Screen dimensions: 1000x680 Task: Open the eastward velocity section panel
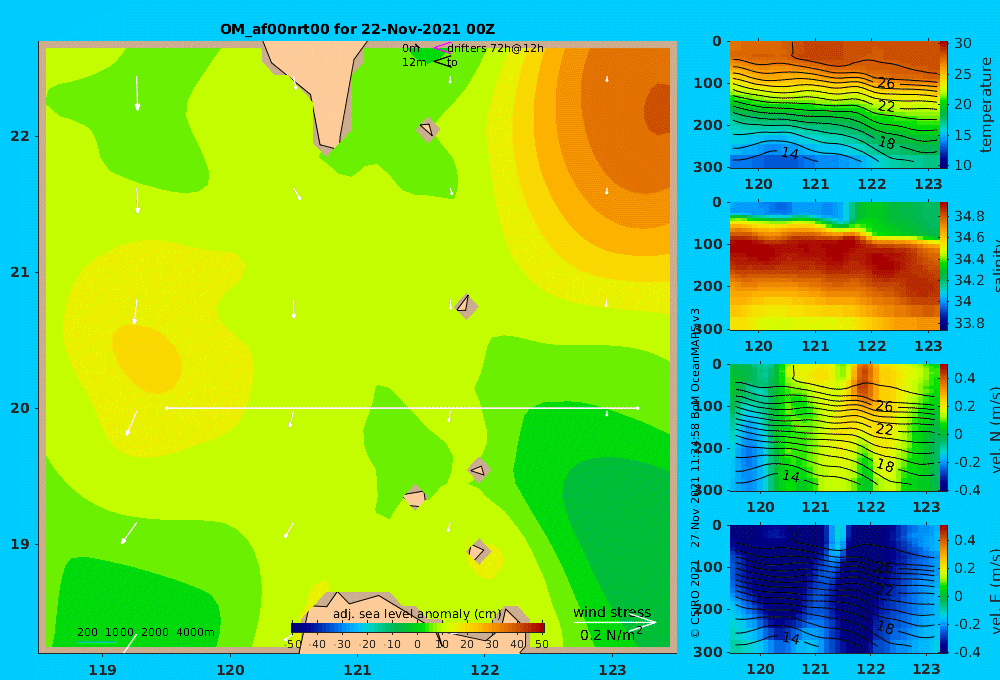(834, 589)
